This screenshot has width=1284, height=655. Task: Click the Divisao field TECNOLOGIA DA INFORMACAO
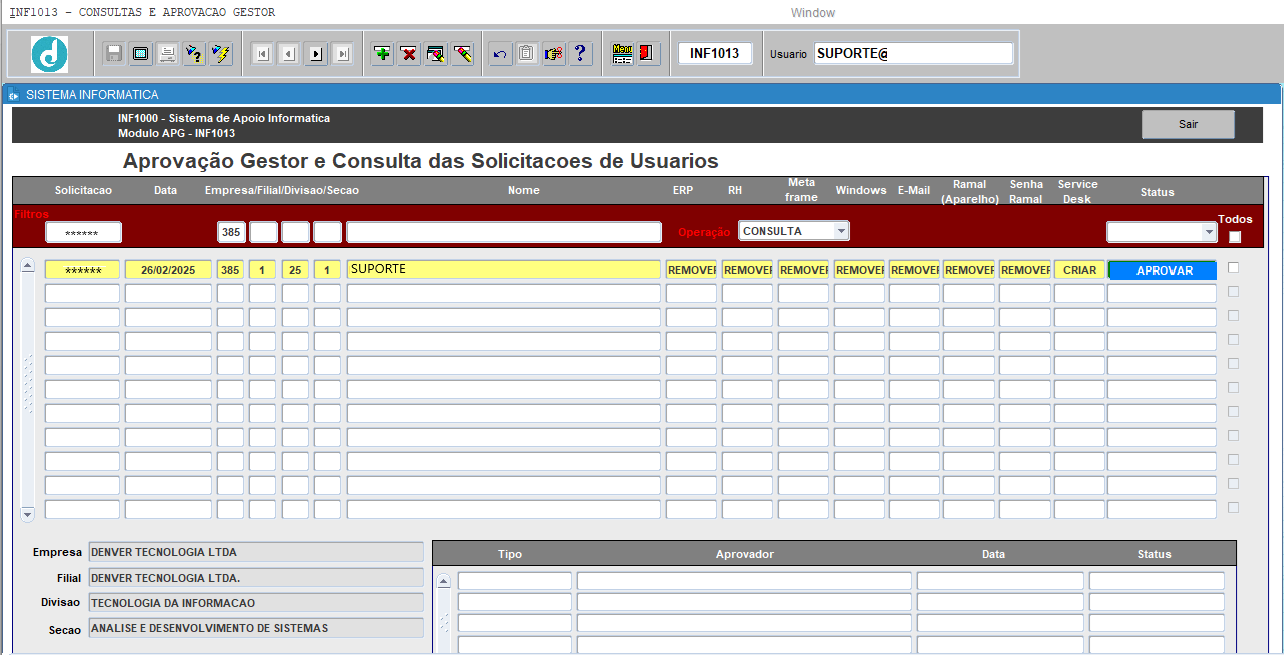coord(256,603)
